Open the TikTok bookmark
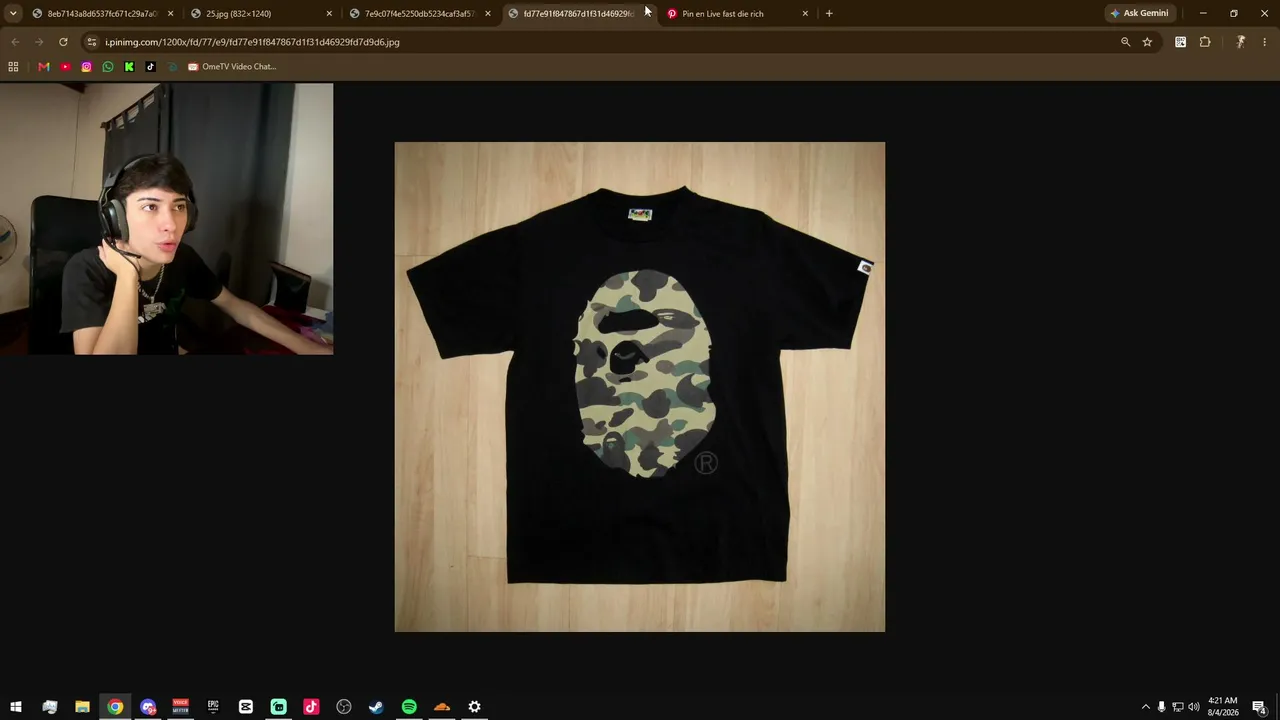The width and height of the screenshot is (1280, 720). pos(151,67)
